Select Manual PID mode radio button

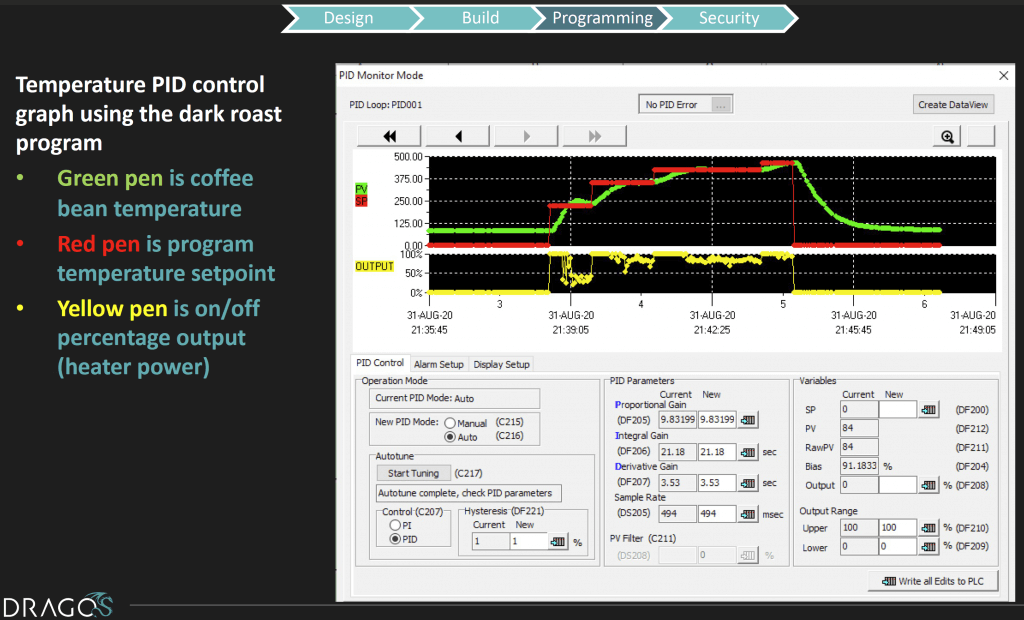coord(450,423)
